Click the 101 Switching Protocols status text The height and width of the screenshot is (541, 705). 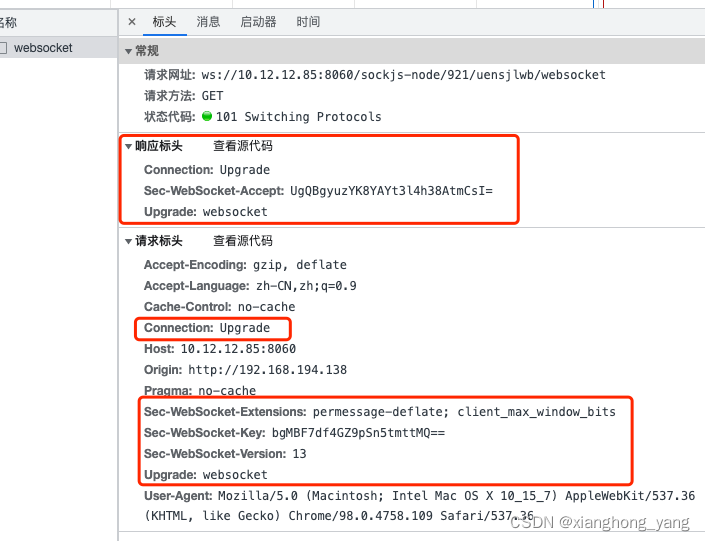tap(298, 117)
